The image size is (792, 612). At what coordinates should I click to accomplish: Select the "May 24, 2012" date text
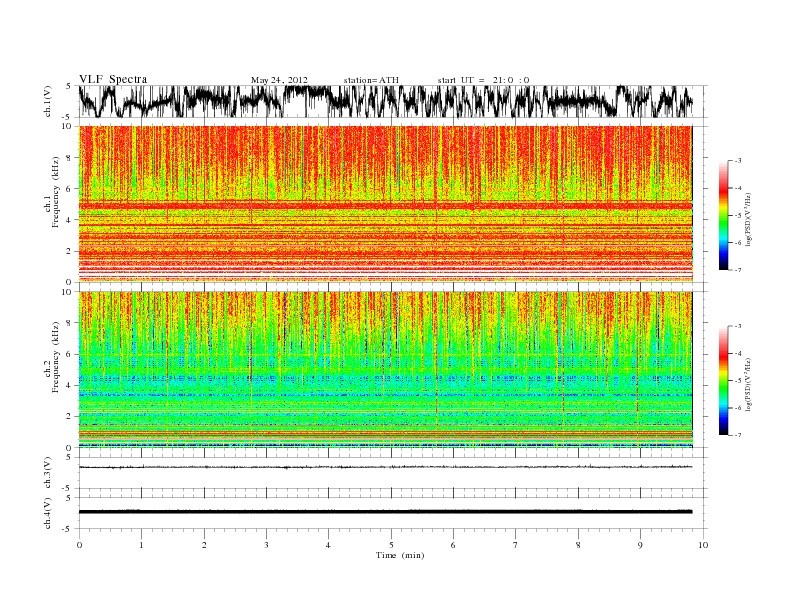click(279, 80)
